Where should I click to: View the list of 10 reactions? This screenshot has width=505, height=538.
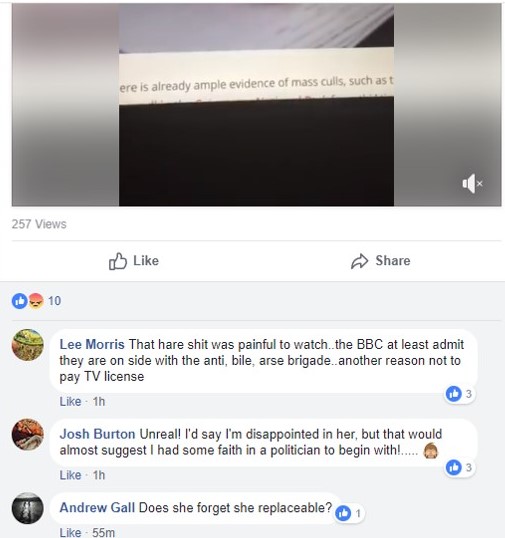[x=55, y=301]
